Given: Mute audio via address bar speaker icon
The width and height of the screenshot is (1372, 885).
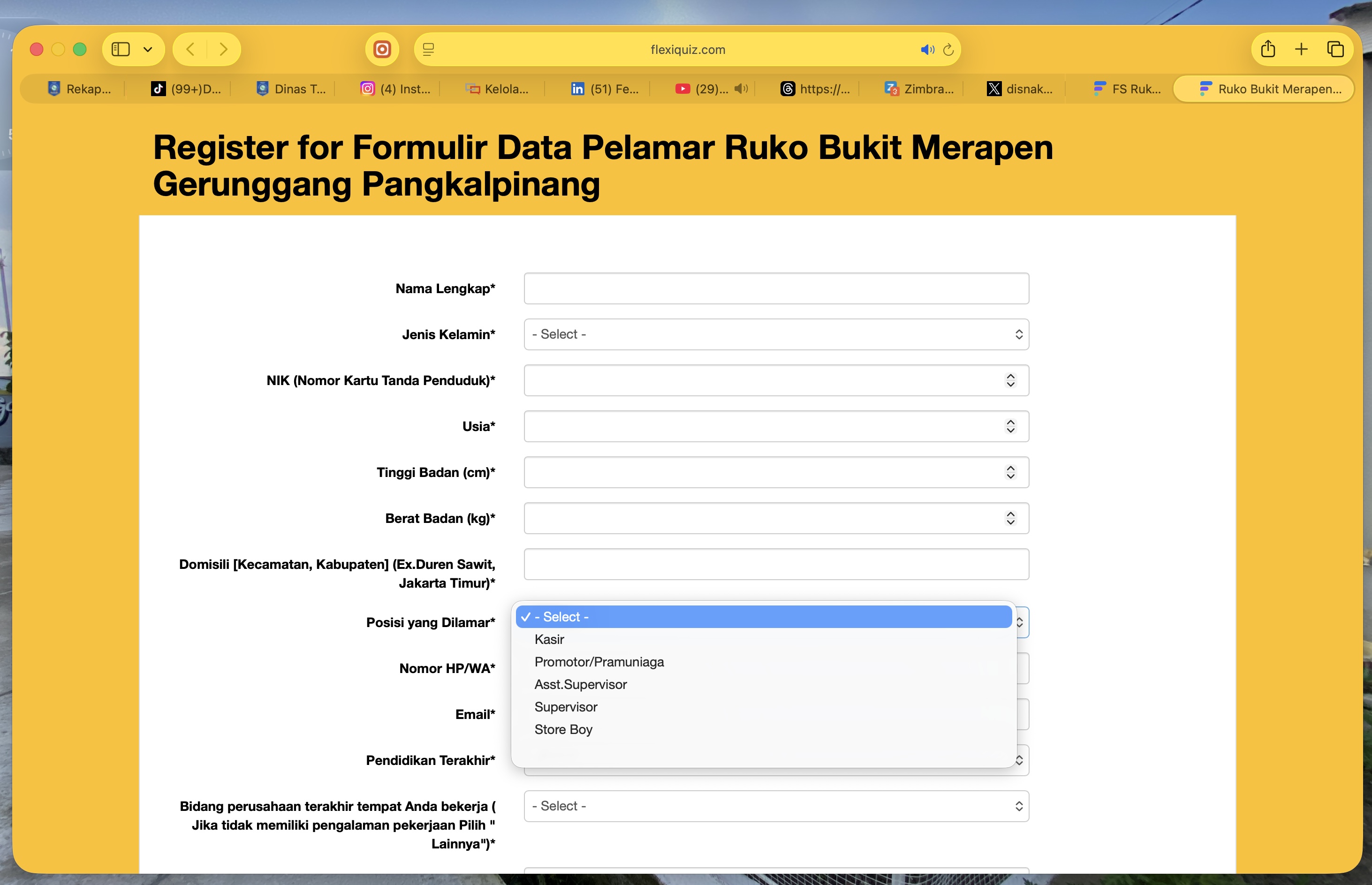Looking at the screenshot, I should (926, 50).
